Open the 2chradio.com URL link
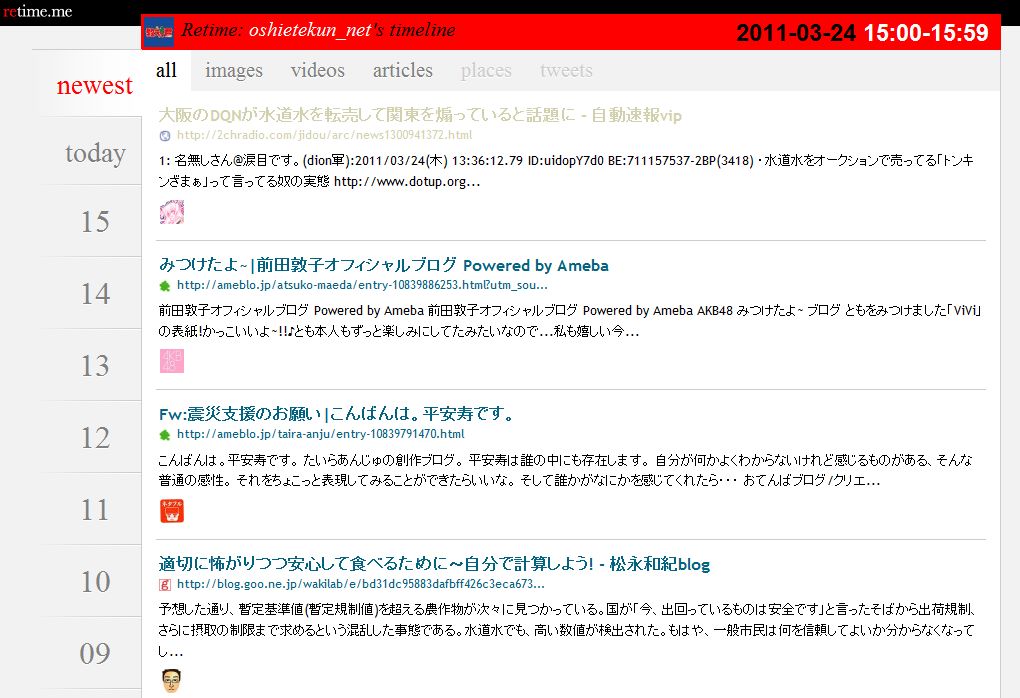This screenshot has height=698, width=1020. point(325,135)
